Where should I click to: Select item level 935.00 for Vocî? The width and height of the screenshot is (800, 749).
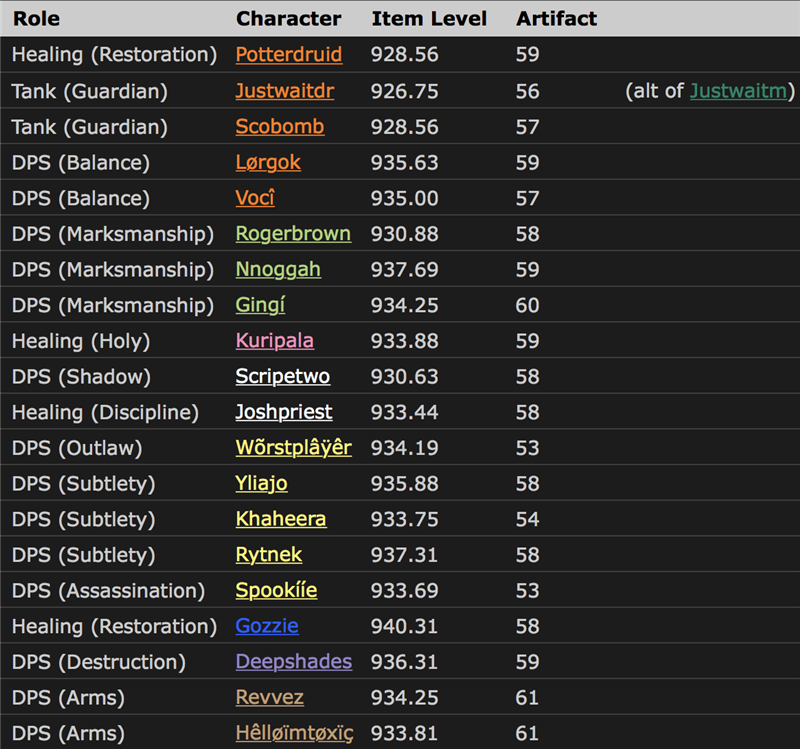(x=404, y=198)
